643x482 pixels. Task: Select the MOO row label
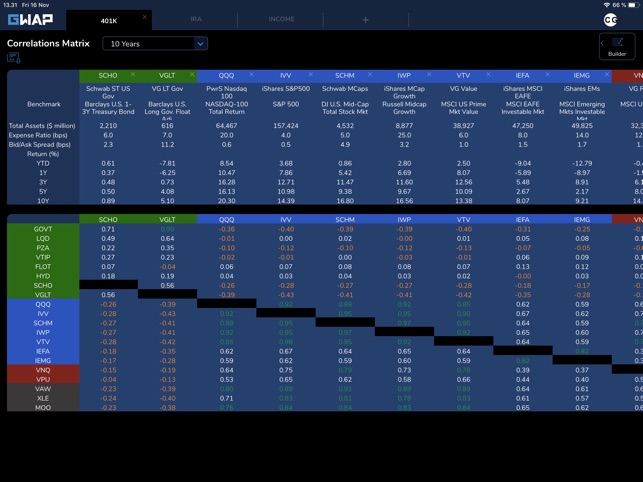click(43, 407)
